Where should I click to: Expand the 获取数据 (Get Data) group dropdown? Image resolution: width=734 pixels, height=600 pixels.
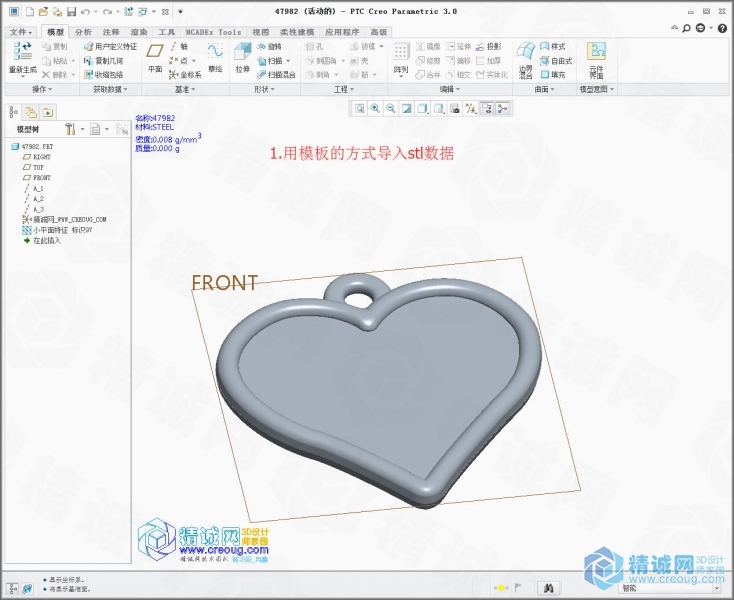pos(110,89)
